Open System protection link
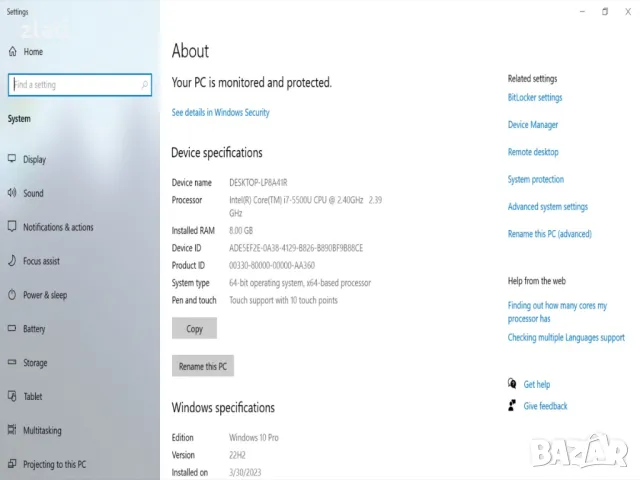 click(536, 180)
